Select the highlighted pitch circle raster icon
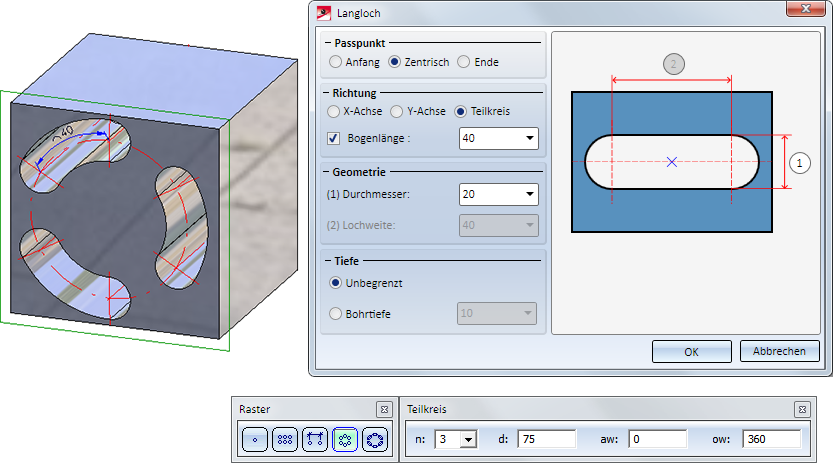 tap(345, 440)
